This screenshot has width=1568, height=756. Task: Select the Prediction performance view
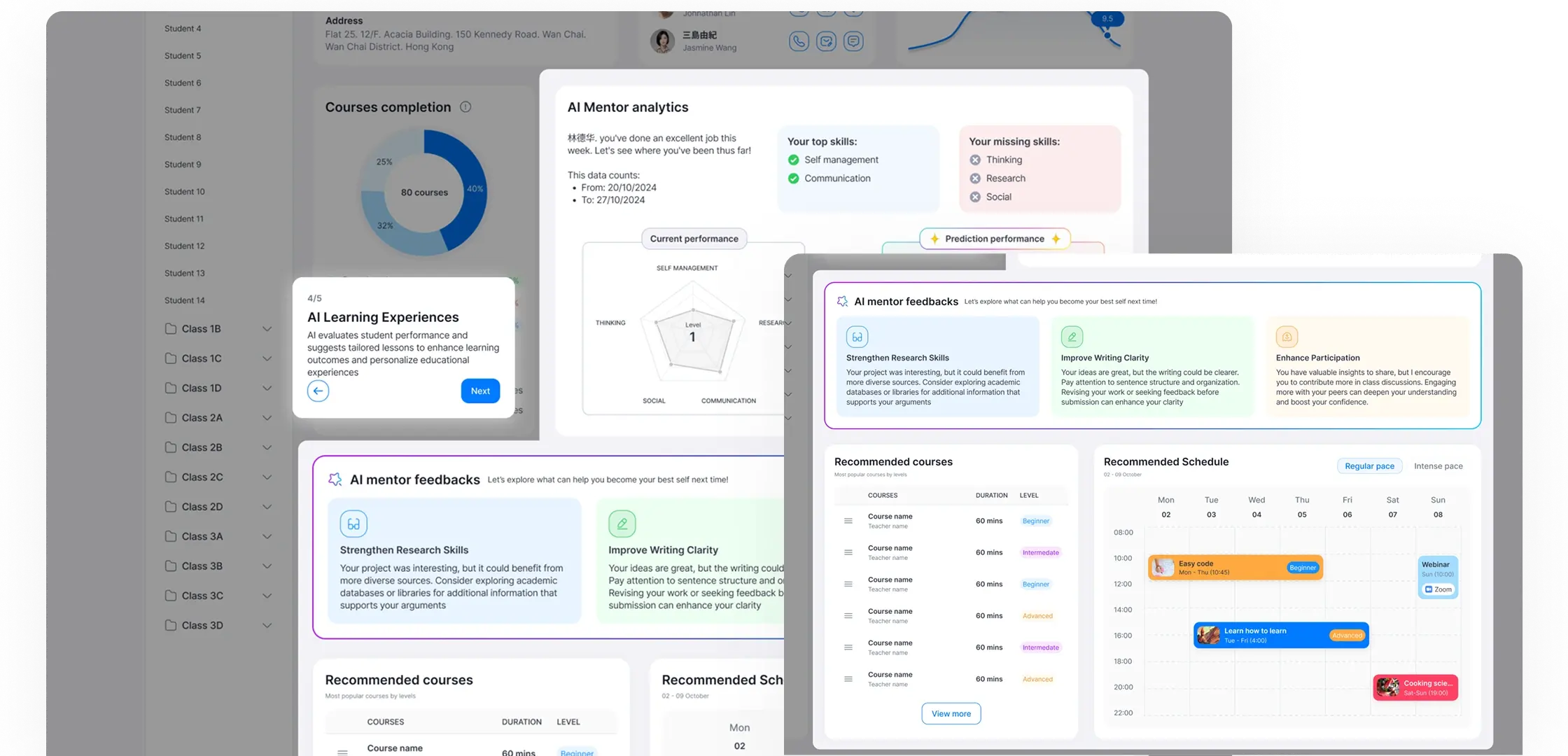pos(994,239)
